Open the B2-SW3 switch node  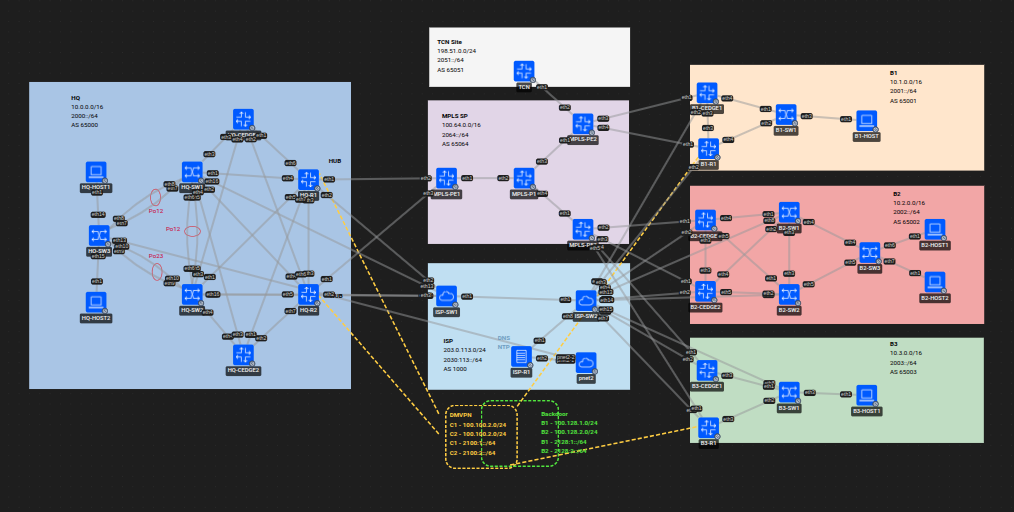click(870, 253)
